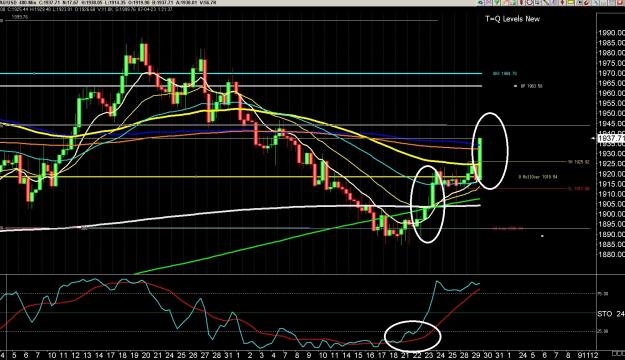Click the 75.00 stochastic level label

pyautogui.click(x=602, y=293)
